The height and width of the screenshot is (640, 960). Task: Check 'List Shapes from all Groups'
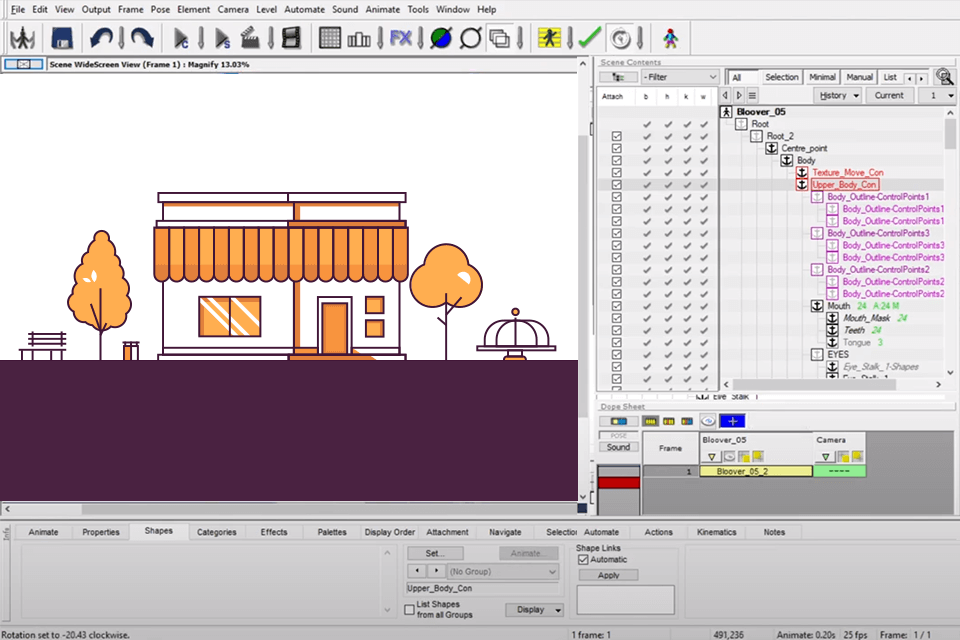click(409, 609)
